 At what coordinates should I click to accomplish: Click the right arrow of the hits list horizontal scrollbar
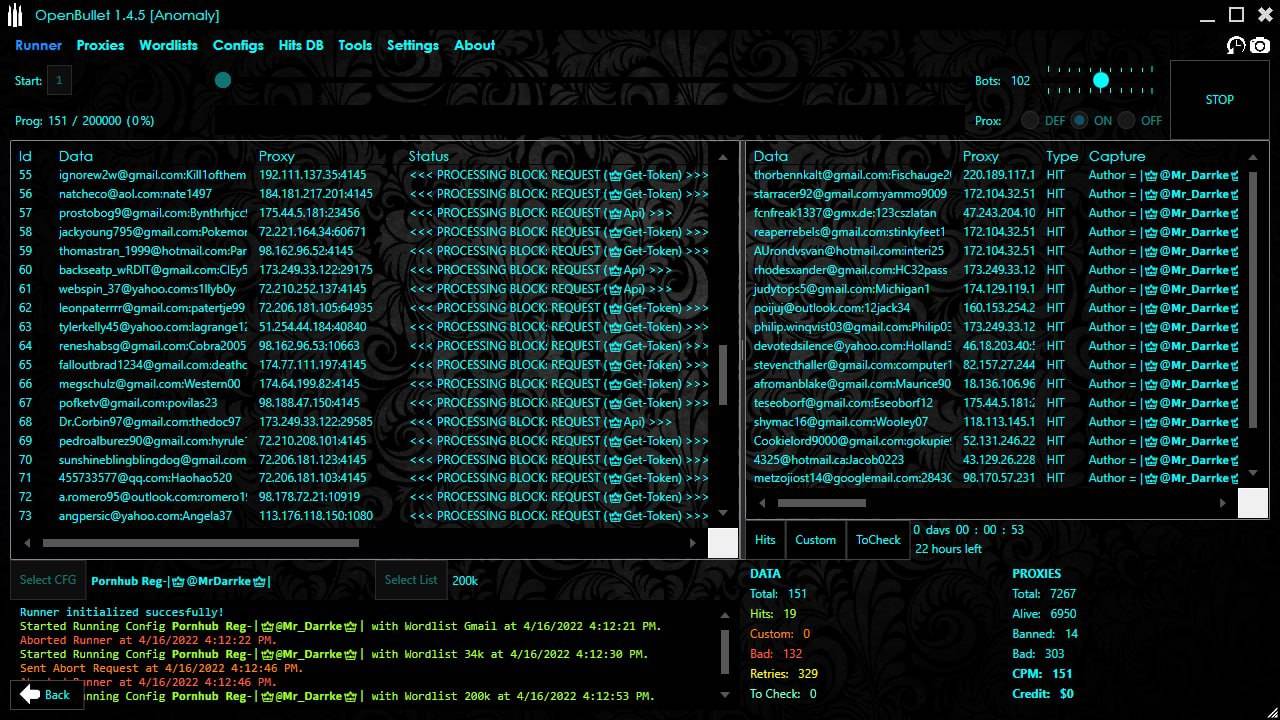point(1223,503)
